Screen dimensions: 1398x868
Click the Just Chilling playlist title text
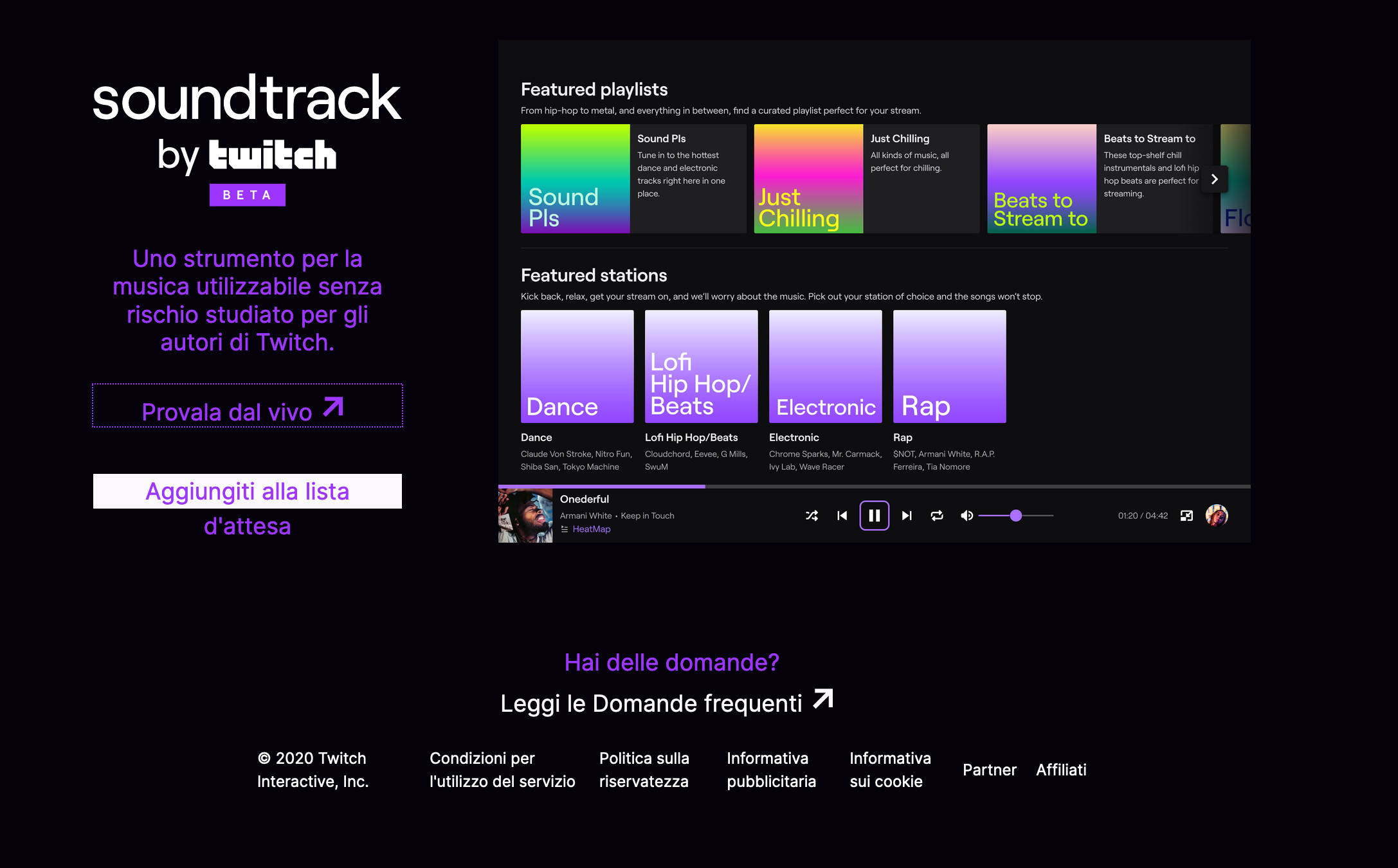tap(900, 138)
